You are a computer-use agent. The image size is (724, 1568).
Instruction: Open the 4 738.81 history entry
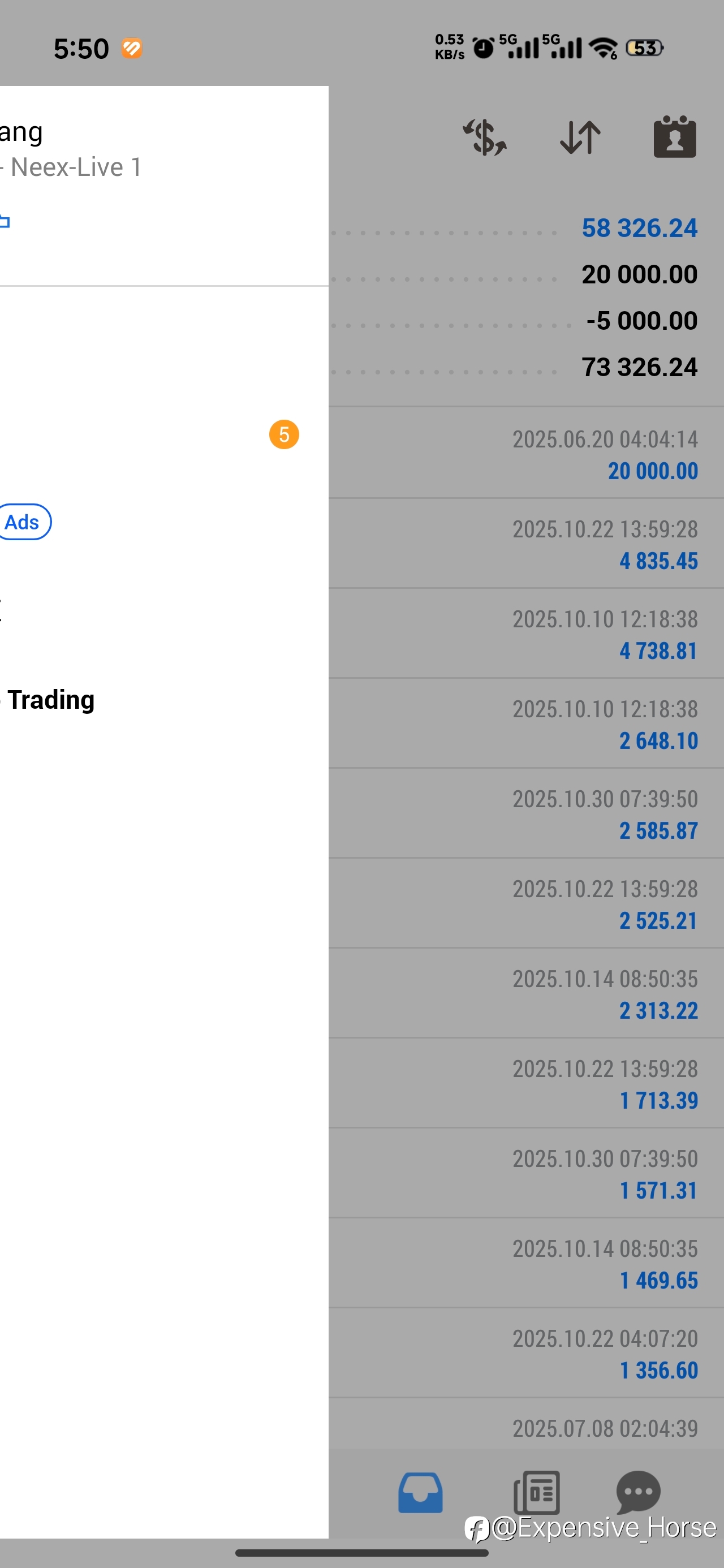[526, 634]
